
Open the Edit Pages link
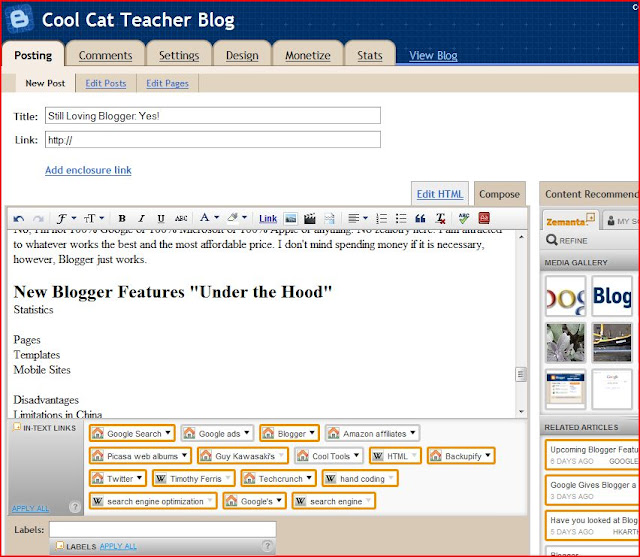click(x=167, y=83)
